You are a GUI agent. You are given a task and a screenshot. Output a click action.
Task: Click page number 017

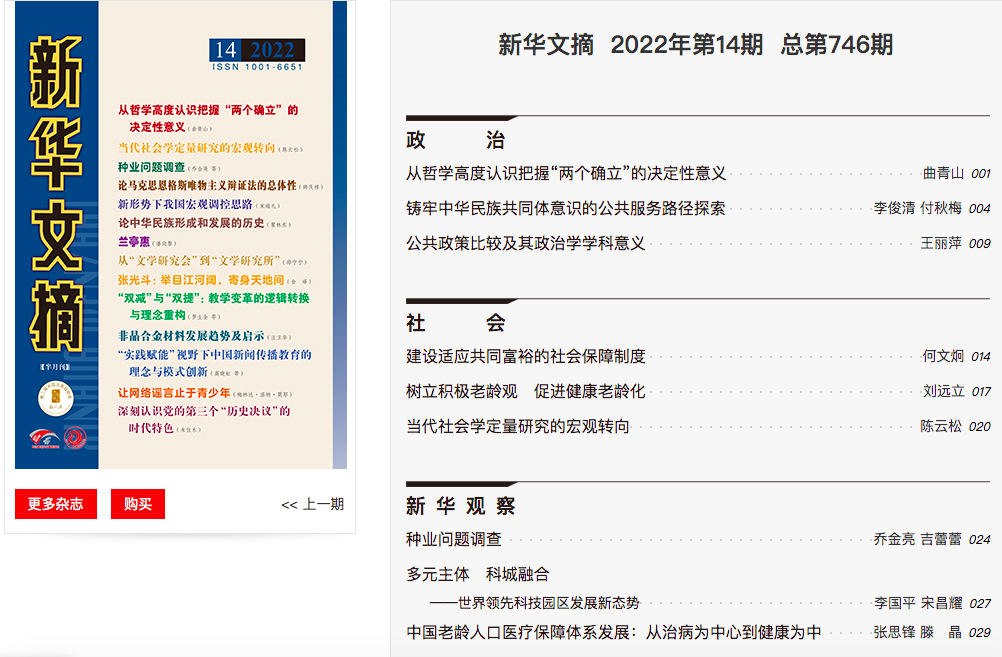pos(981,392)
